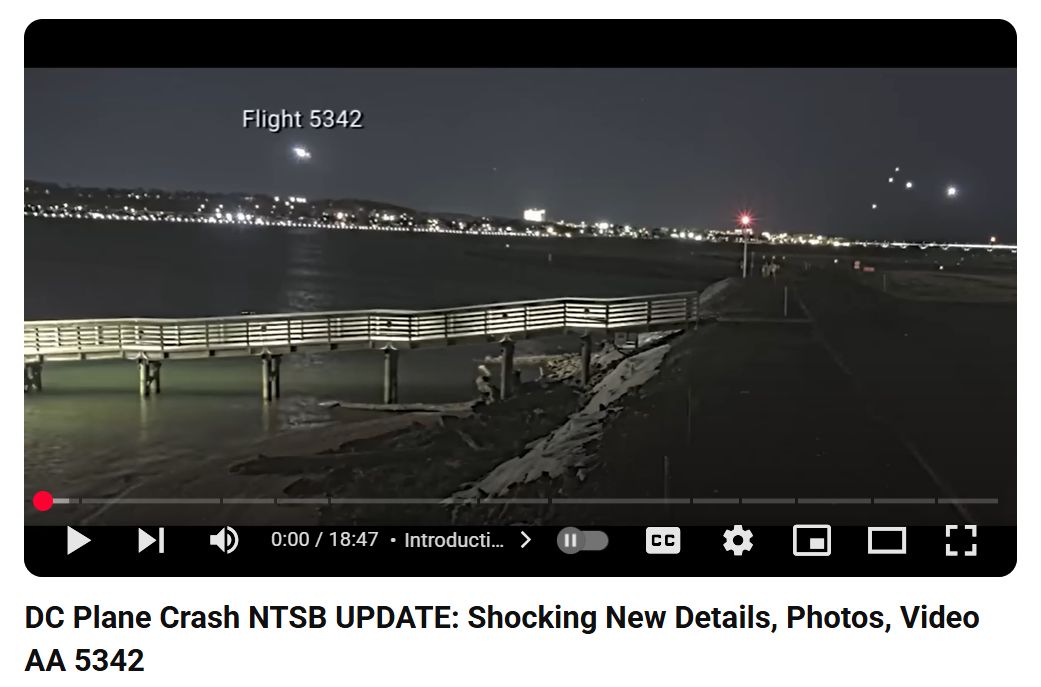Image resolution: width=1041 pixels, height=687 pixels.
Task: Open the settings gear menu
Action: pyautogui.click(x=738, y=540)
